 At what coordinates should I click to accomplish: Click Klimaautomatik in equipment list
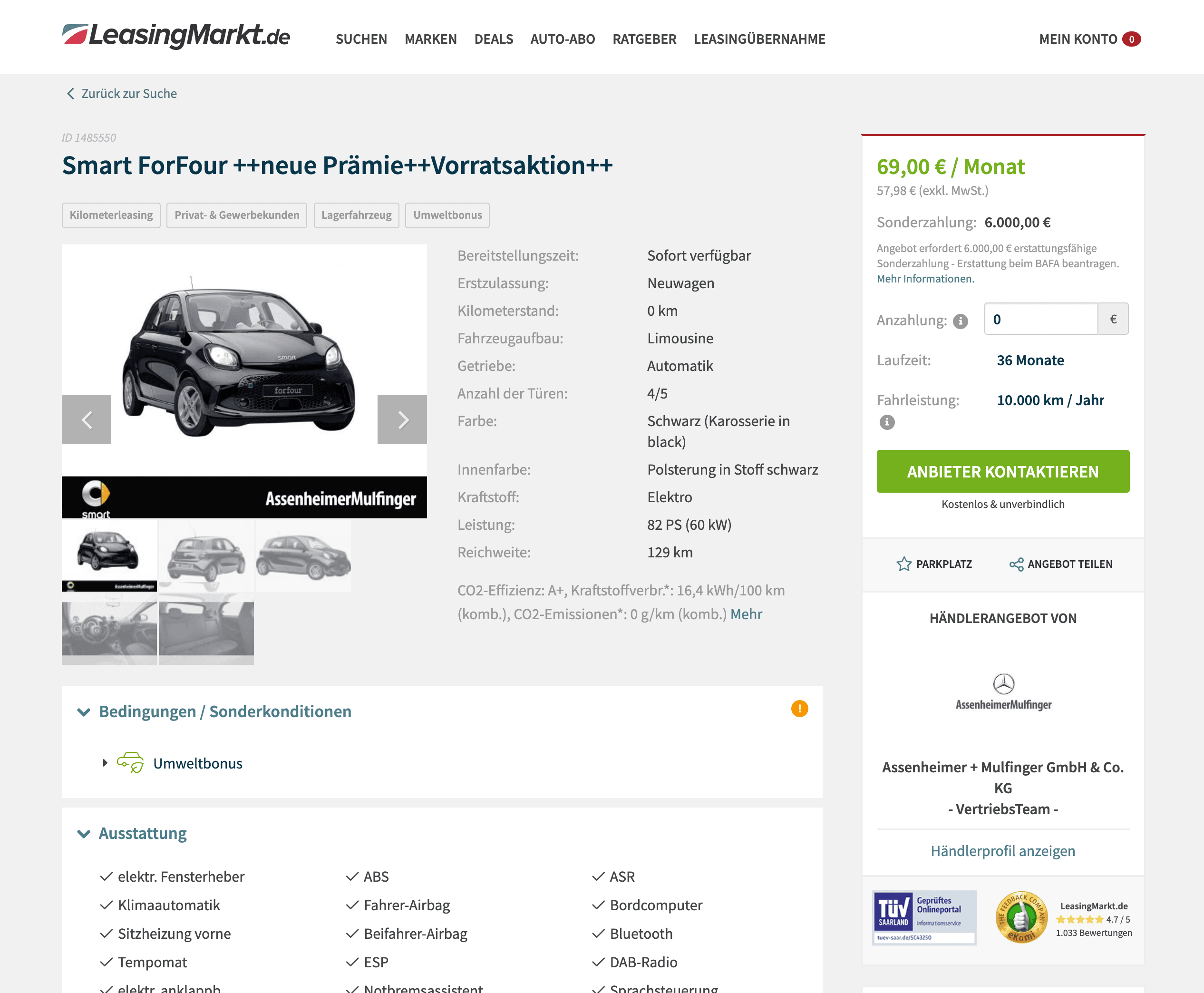pyautogui.click(x=169, y=905)
